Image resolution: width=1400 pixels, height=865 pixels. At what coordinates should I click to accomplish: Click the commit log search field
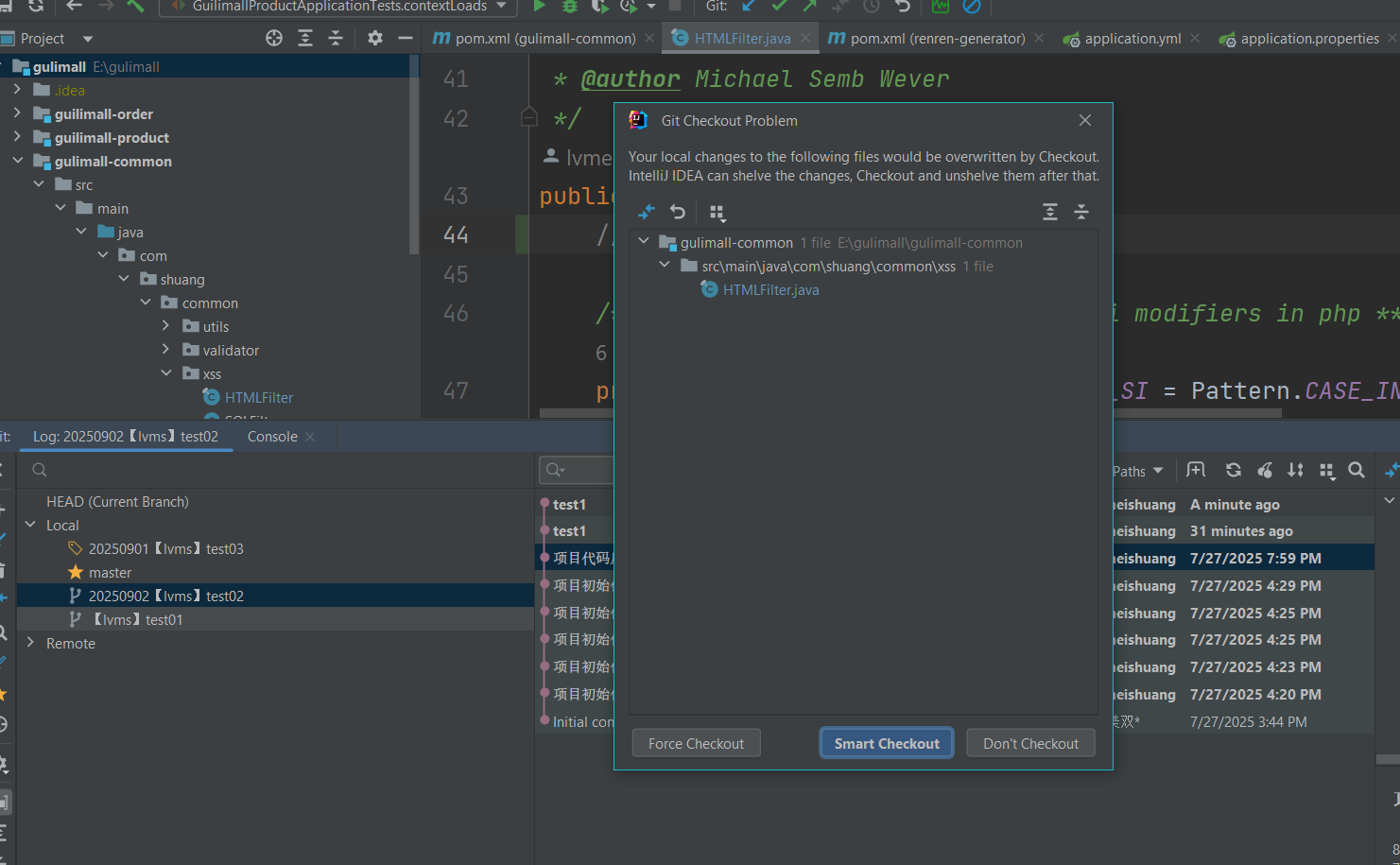579,470
